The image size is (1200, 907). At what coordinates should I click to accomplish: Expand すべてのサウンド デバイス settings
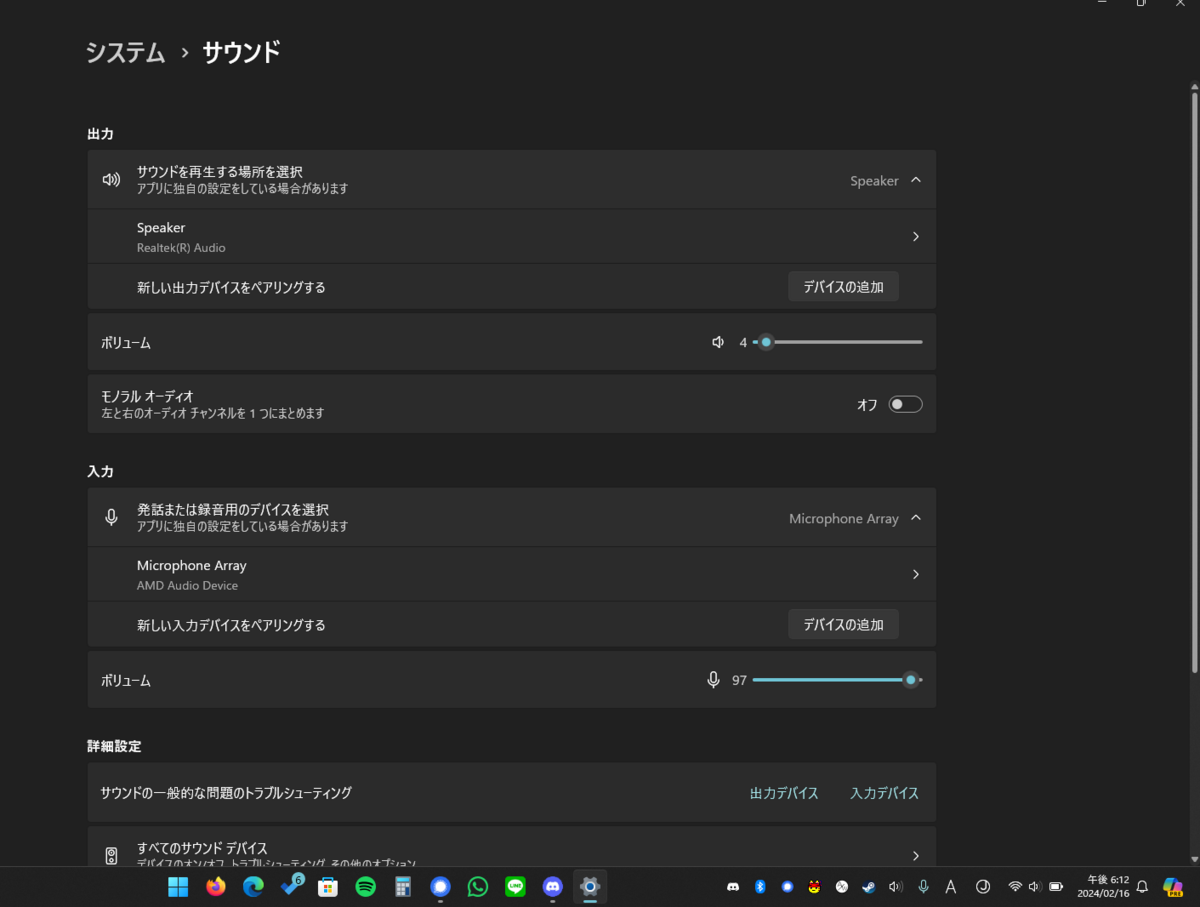pyautogui.click(x=915, y=855)
